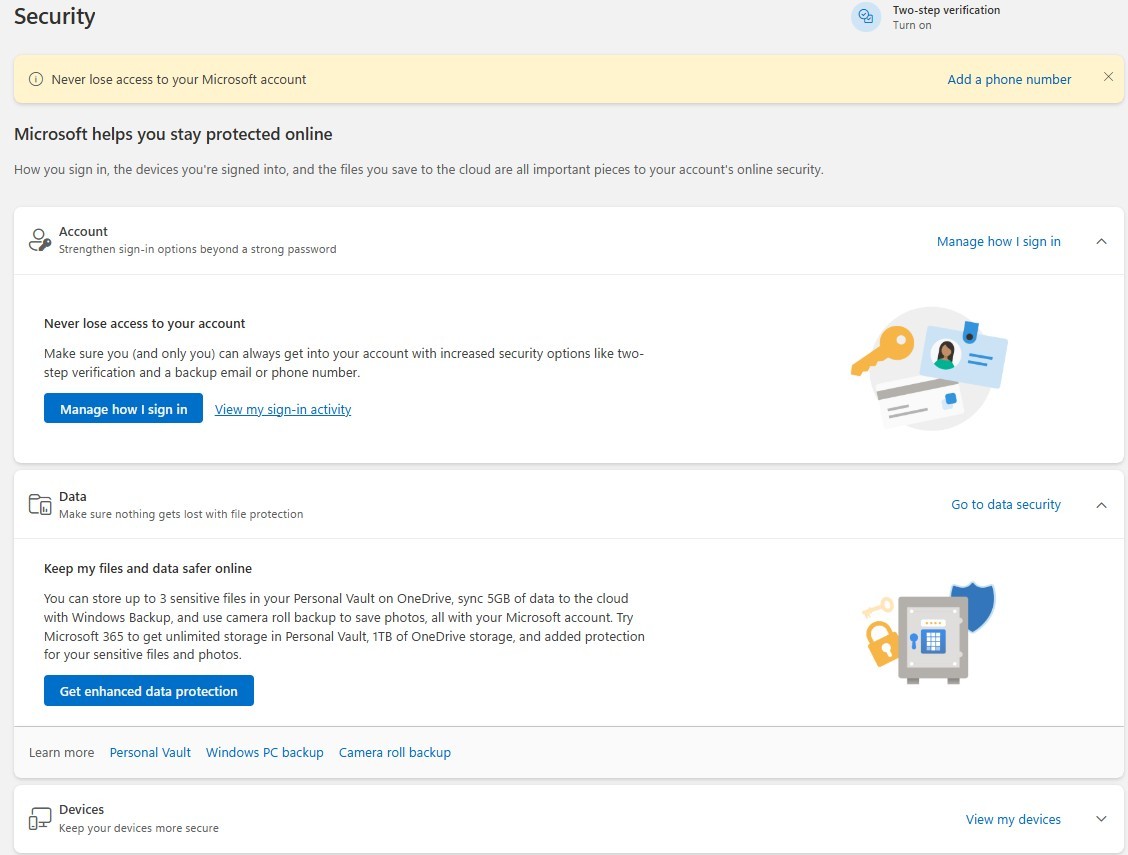Open Personal Vault learn more link
Viewport: 1128px width, 855px height.
tap(150, 752)
